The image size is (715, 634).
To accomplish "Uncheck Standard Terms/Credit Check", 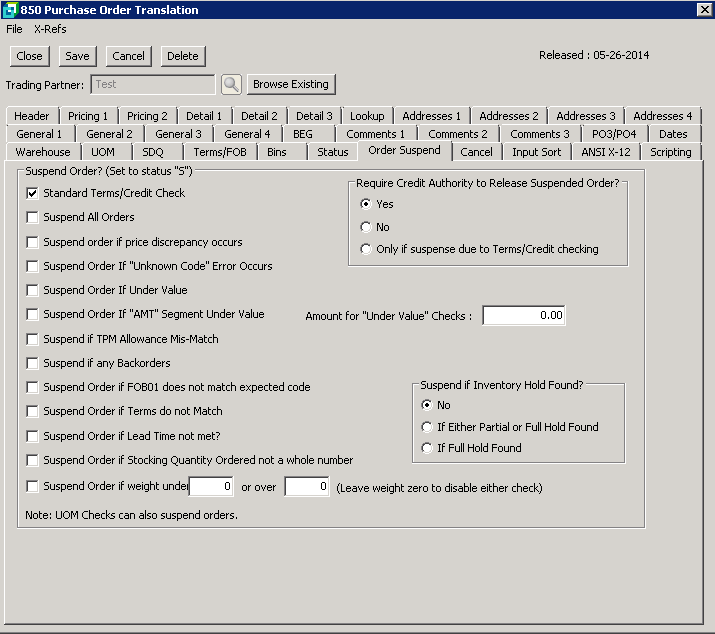I will [33, 193].
